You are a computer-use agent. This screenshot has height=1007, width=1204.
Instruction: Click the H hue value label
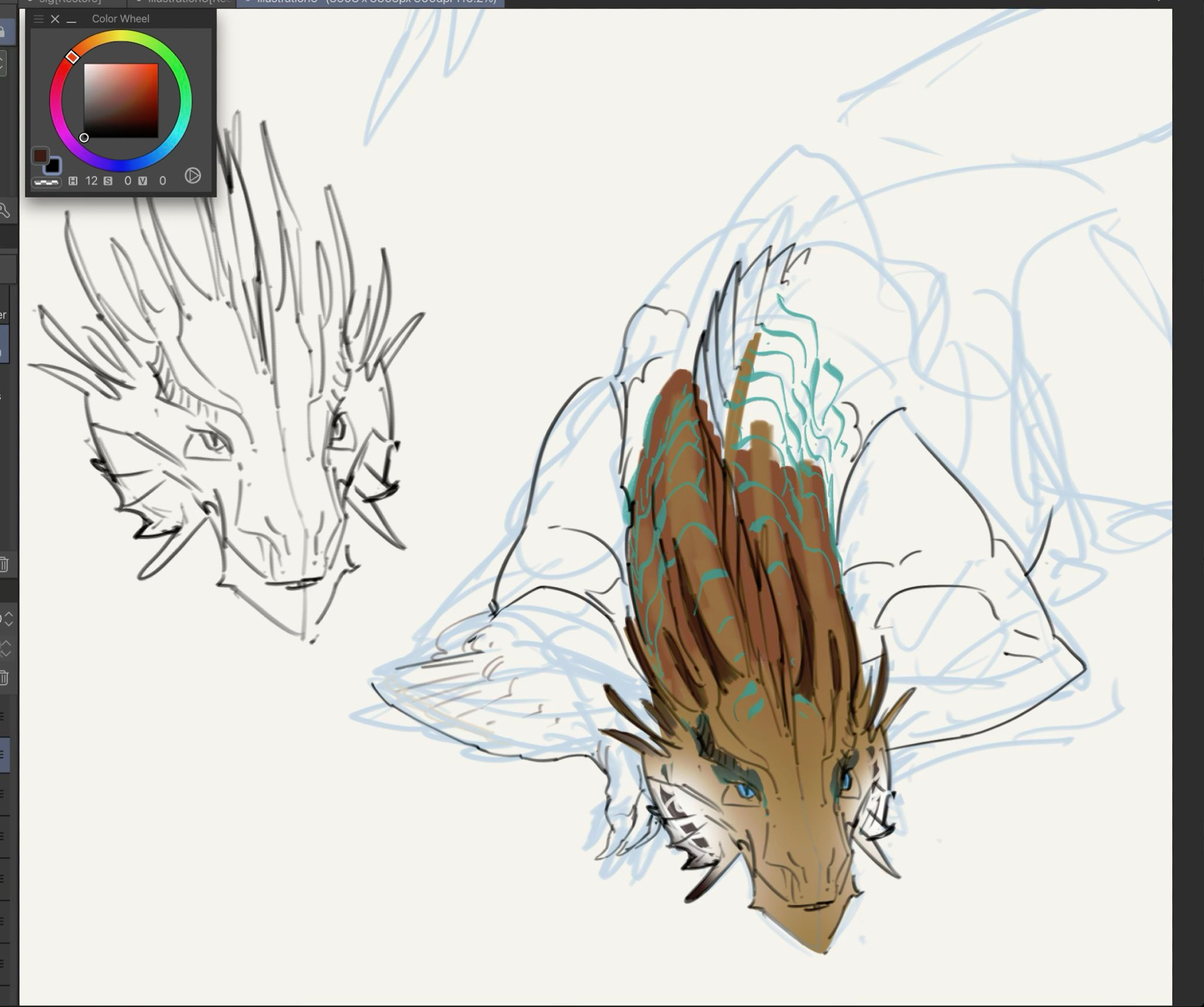pos(73,181)
